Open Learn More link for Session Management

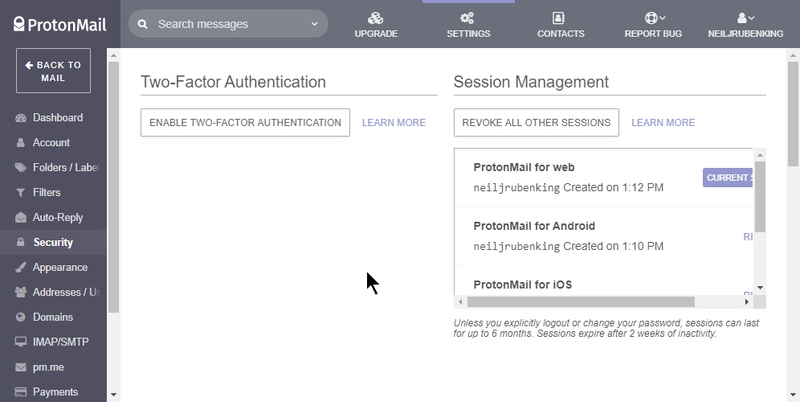coord(663,122)
